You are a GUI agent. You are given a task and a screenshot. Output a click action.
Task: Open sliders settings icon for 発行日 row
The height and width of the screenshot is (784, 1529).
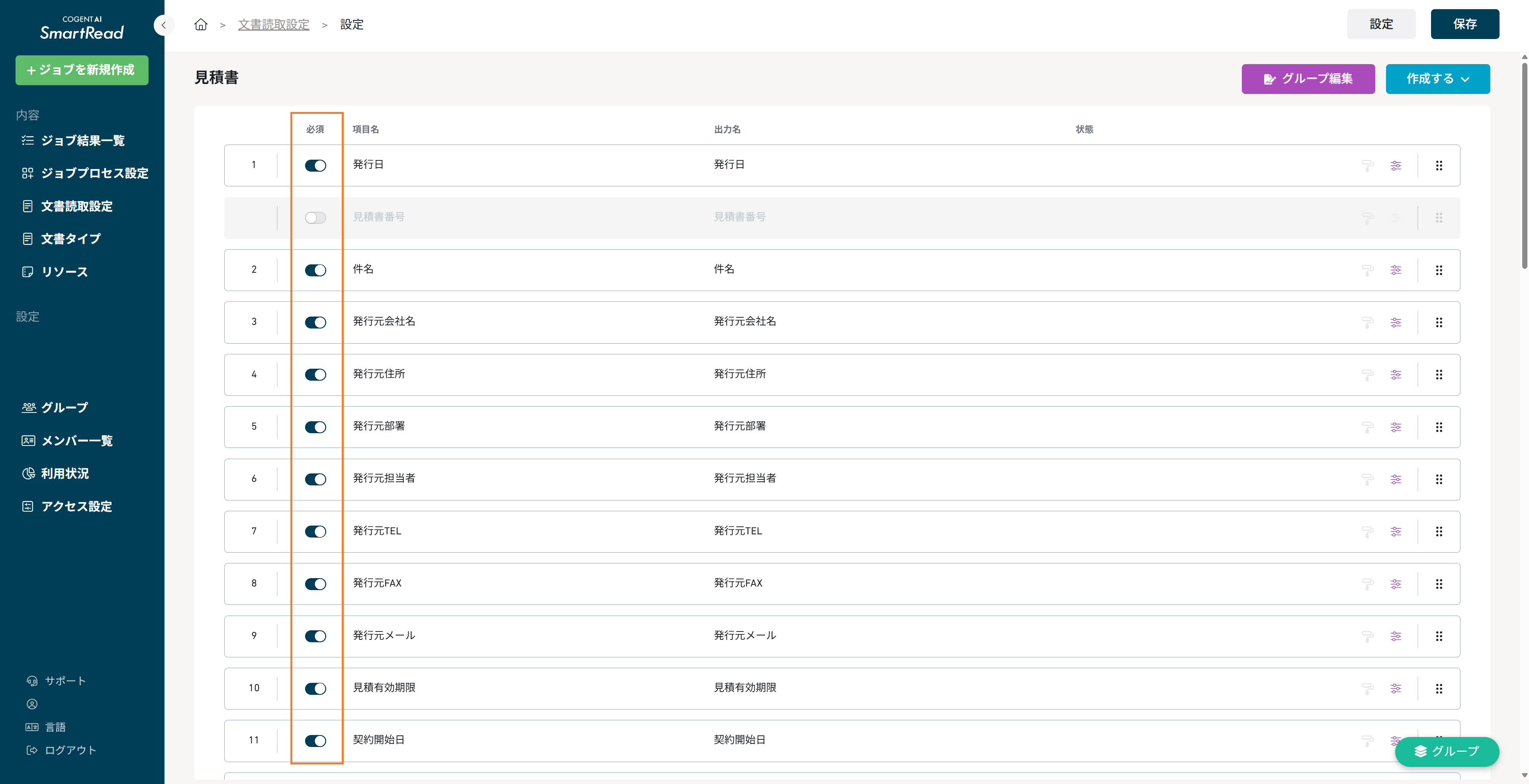click(x=1396, y=166)
